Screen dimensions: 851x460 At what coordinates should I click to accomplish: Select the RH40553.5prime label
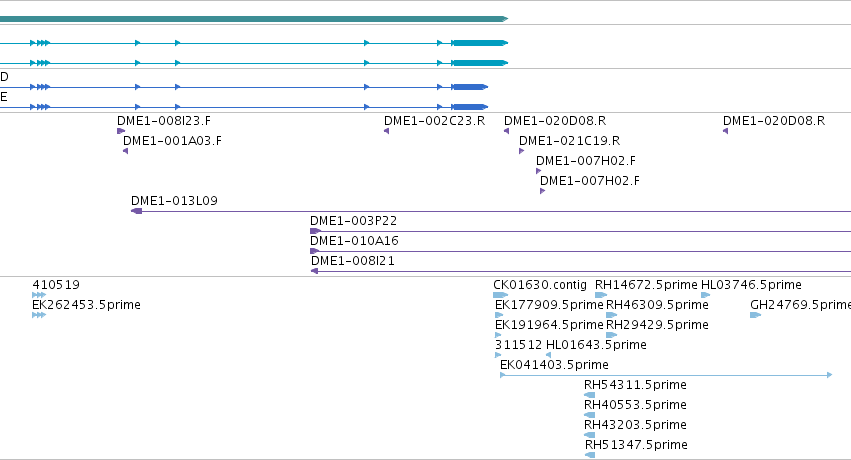(x=635, y=405)
